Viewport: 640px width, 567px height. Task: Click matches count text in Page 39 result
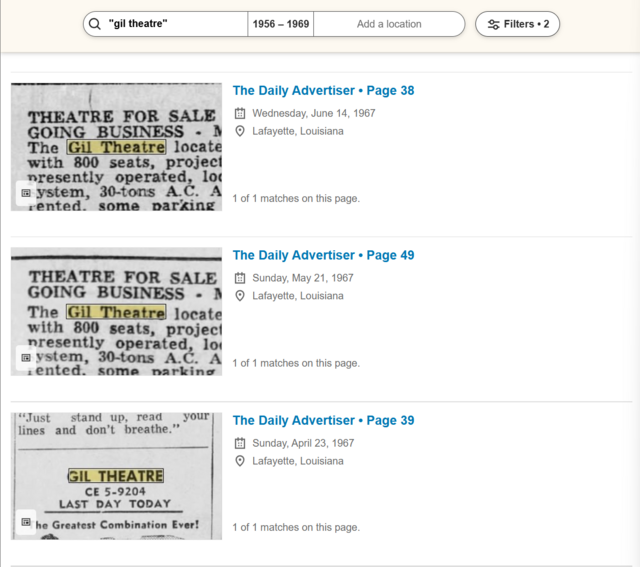pos(296,527)
